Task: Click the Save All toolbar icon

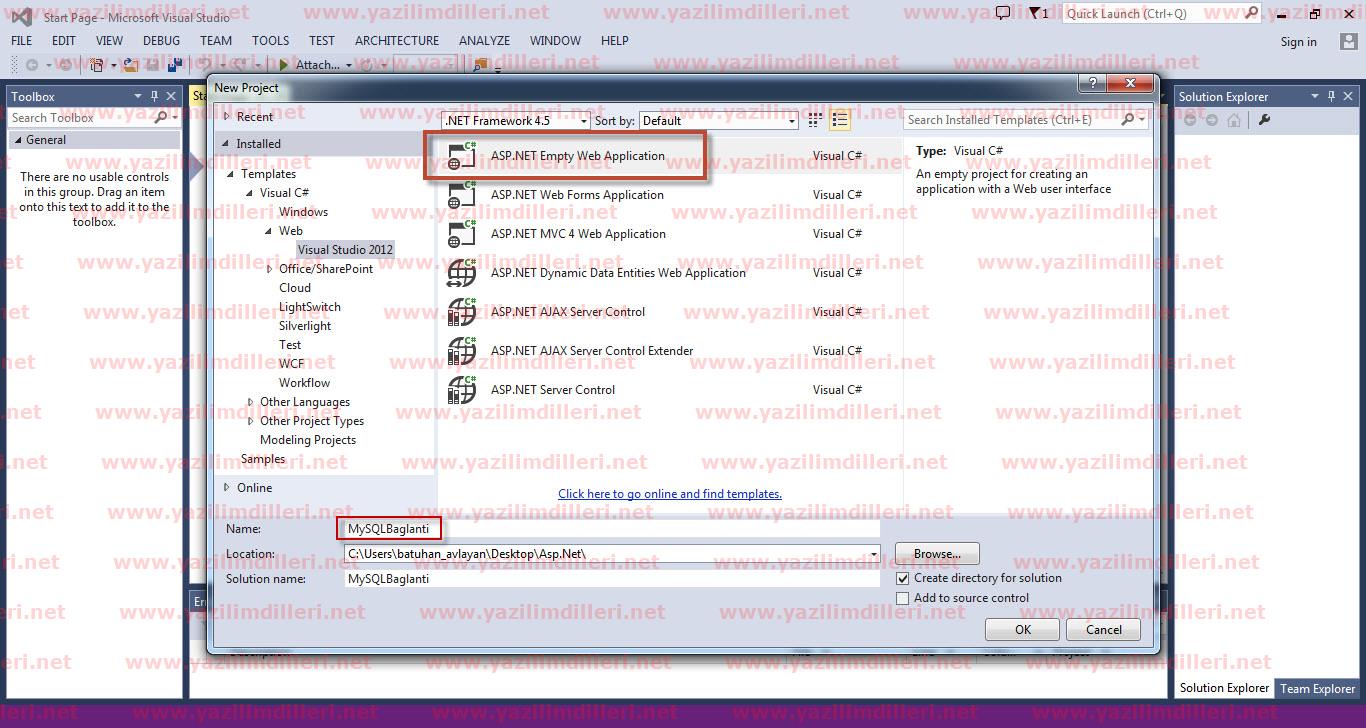Action: [x=173, y=64]
